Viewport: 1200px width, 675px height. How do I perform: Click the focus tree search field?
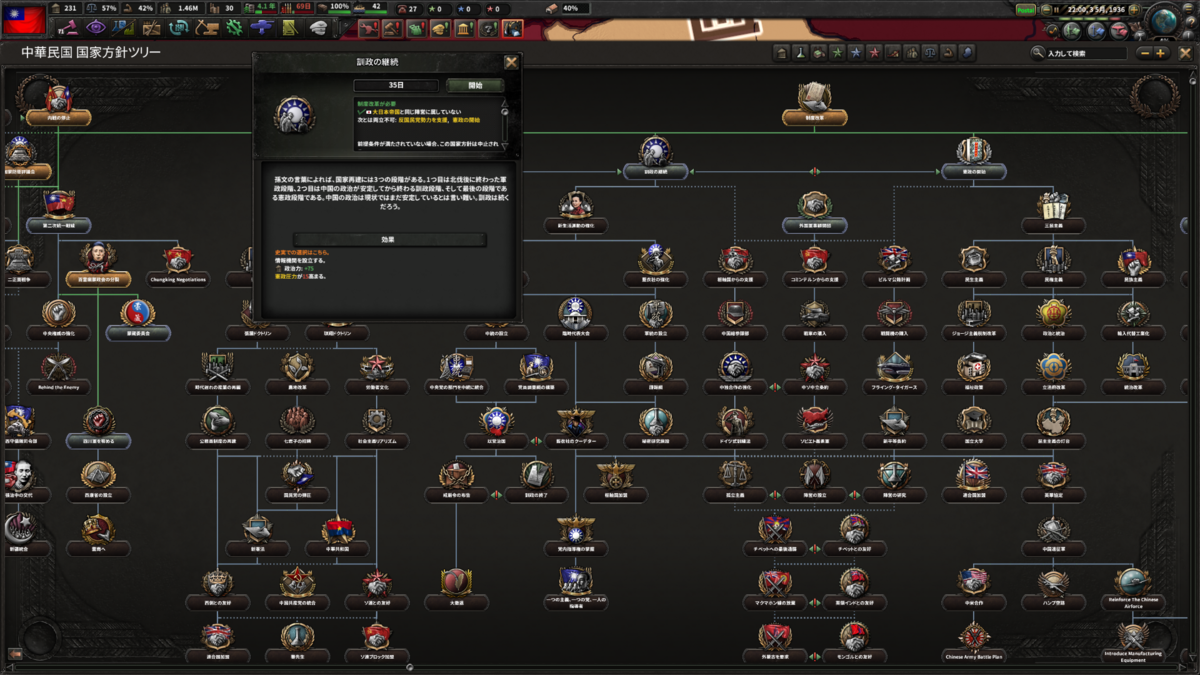[1086, 53]
